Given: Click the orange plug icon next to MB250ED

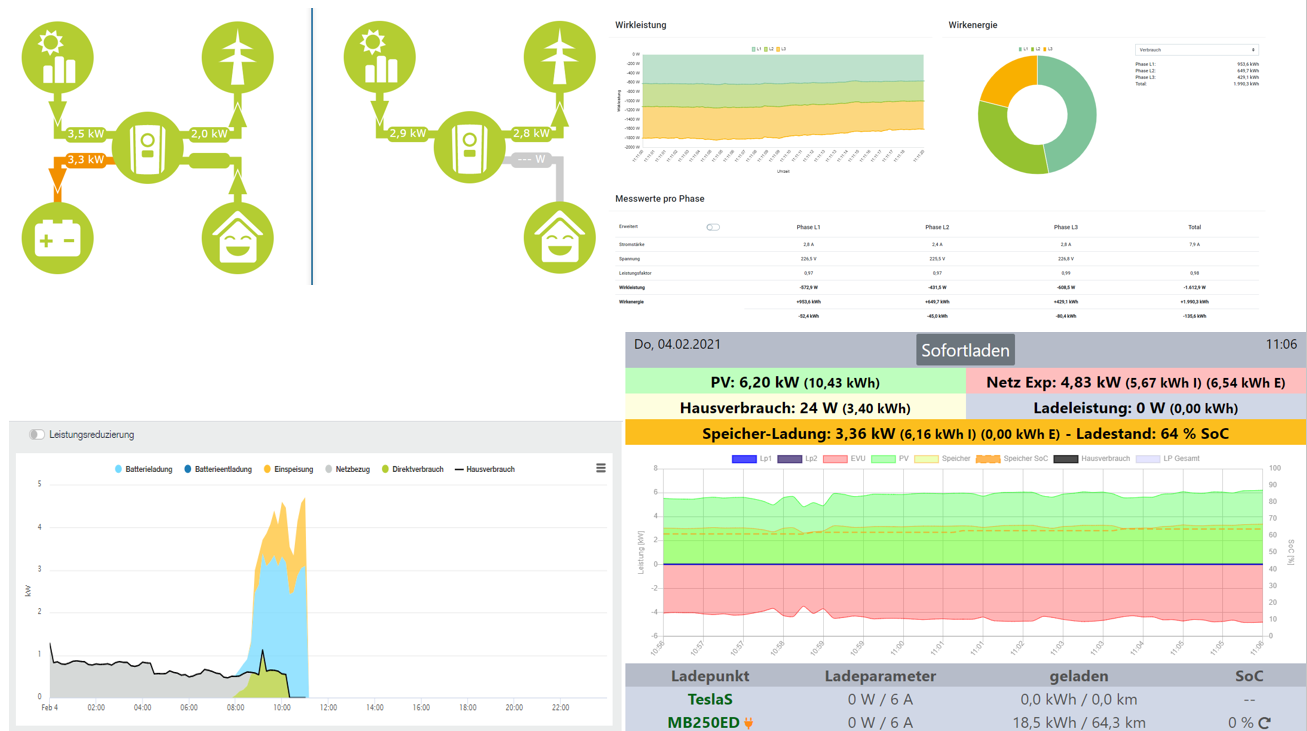Looking at the screenshot, I should tap(749, 722).
